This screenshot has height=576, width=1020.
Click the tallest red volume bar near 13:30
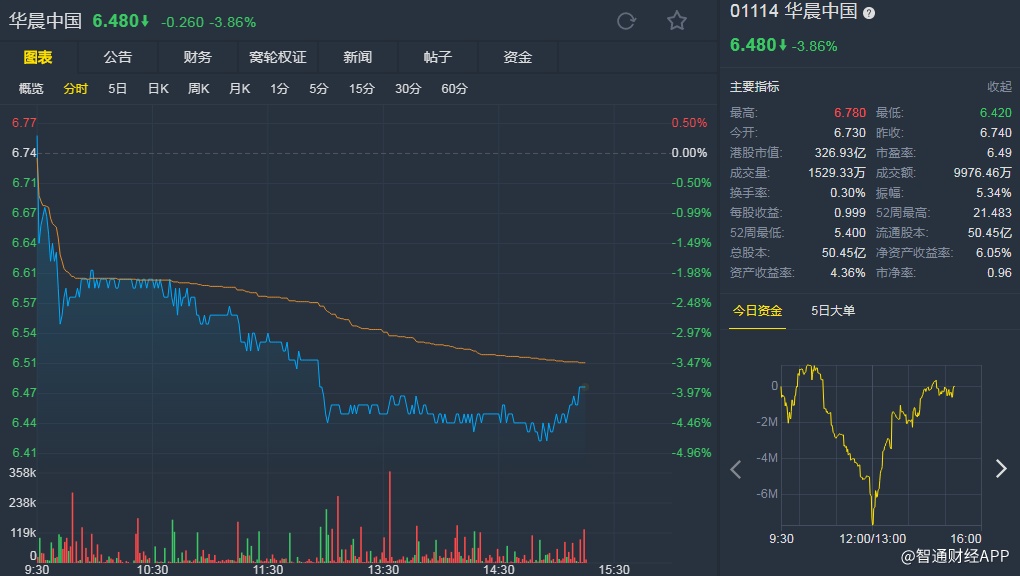(390, 517)
